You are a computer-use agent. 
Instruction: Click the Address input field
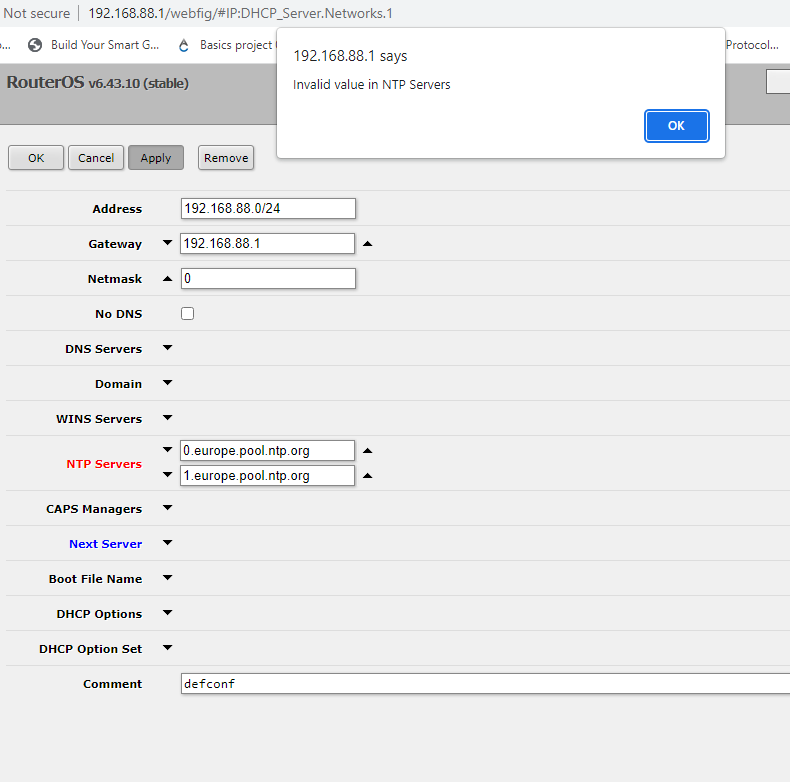268,209
